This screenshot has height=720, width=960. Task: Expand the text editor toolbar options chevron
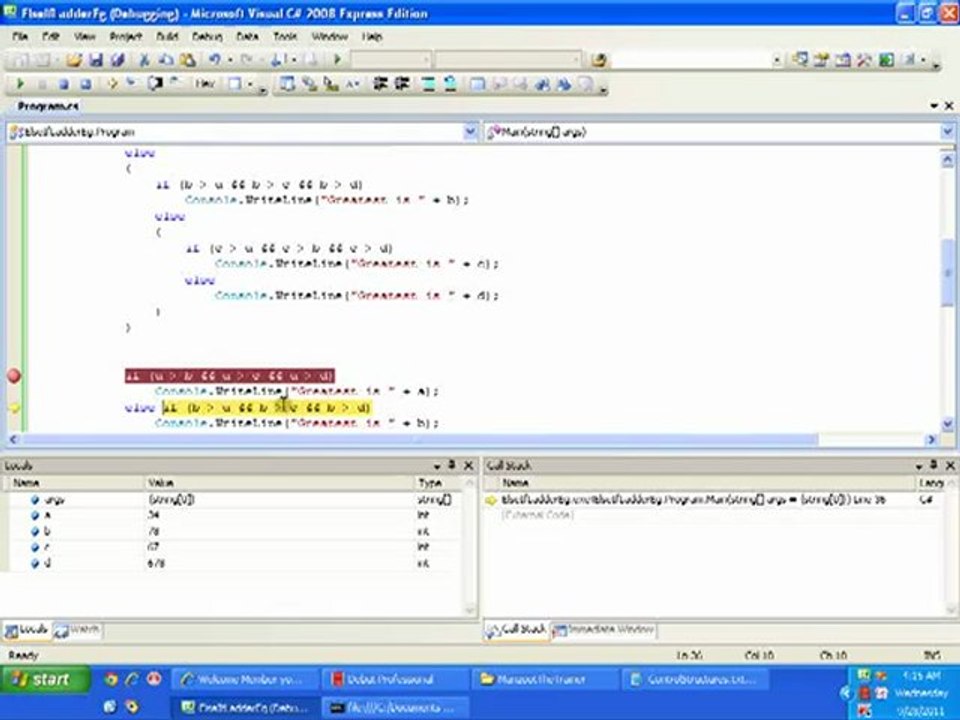pos(603,89)
